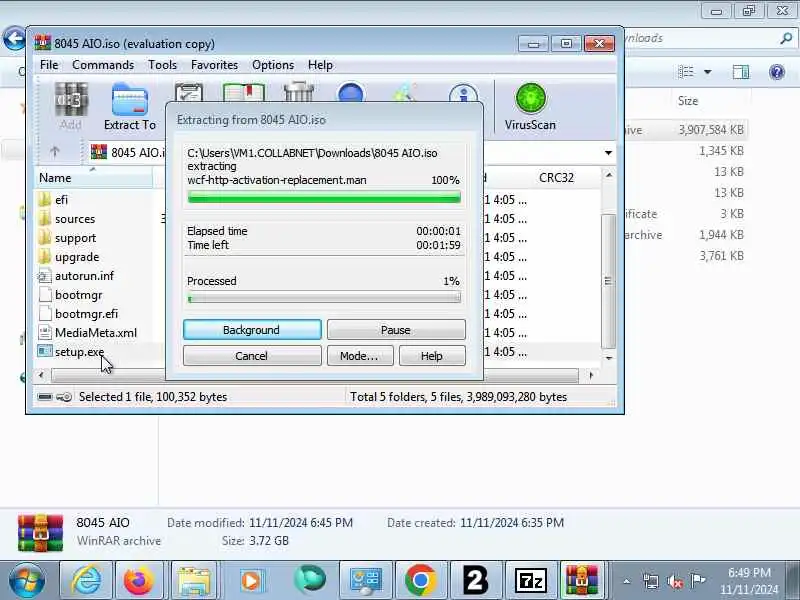Show hidden system tray icons arrow
Viewport: 800px width, 600px height.
pyautogui.click(x=627, y=581)
